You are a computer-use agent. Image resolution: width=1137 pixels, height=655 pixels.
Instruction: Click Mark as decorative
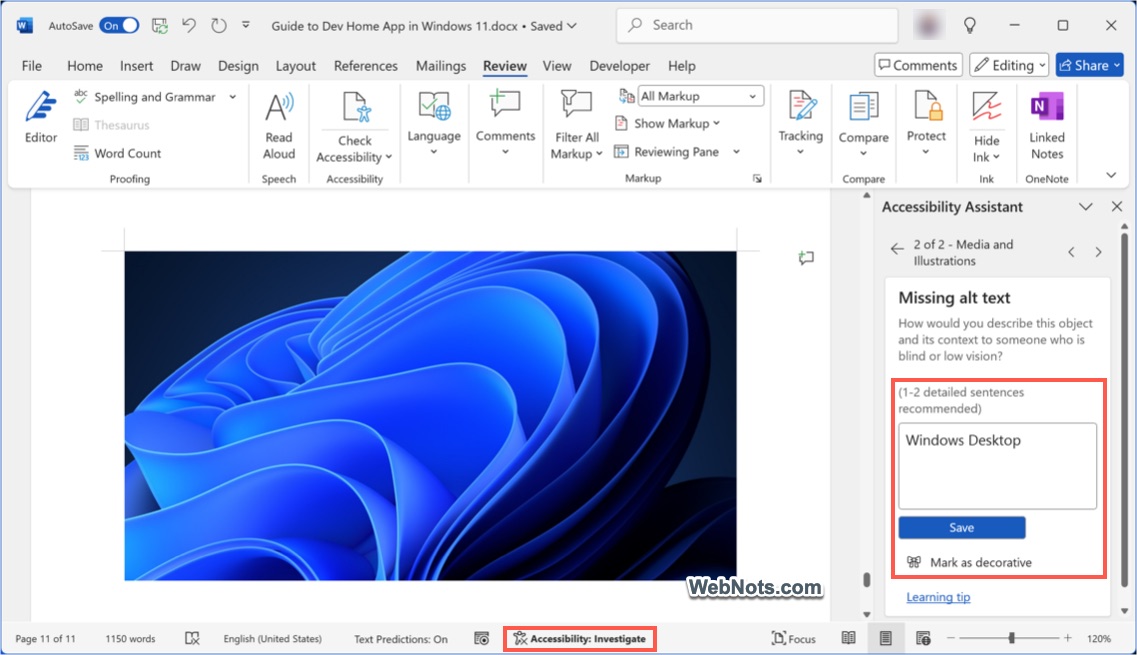[969, 562]
